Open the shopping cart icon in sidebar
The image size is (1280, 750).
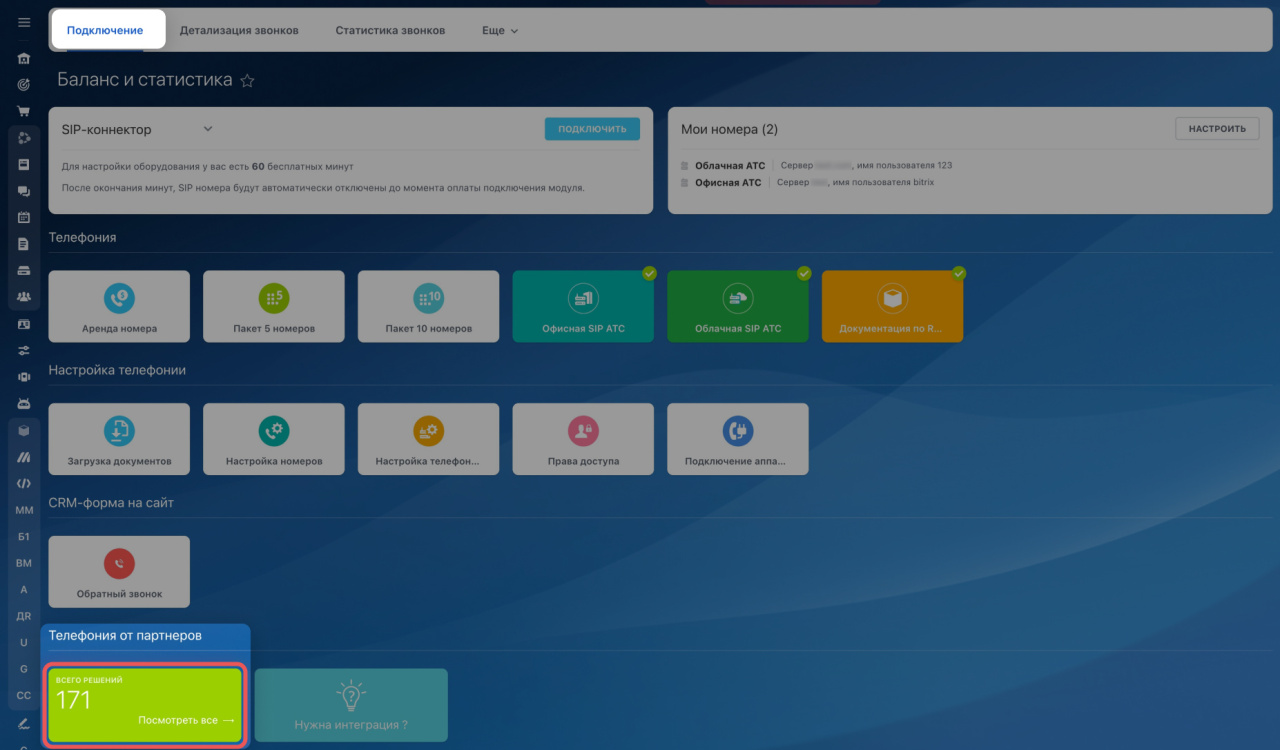point(24,111)
